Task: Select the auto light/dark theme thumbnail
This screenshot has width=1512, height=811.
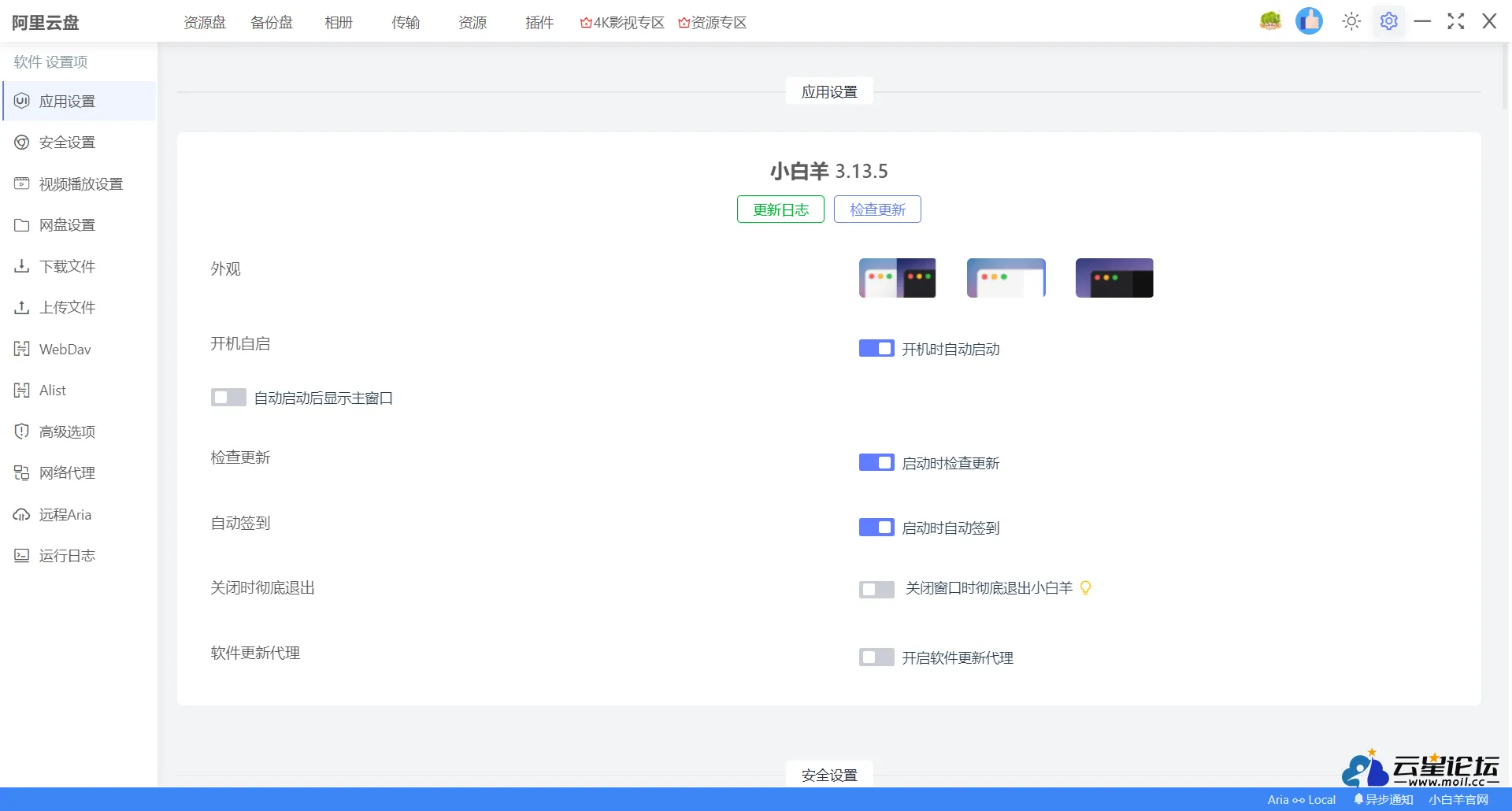Action: (x=897, y=278)
